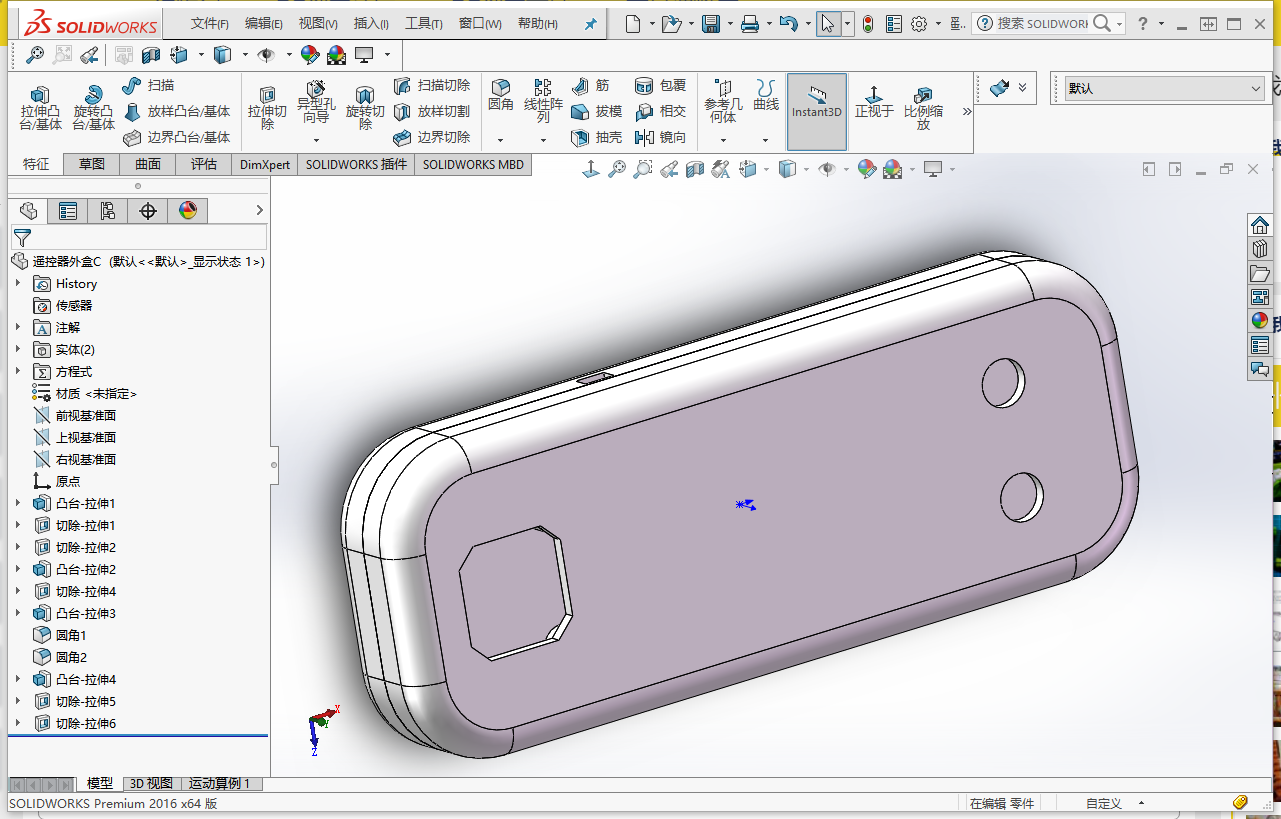Select Lofted Boss/Base (放样凸台/基体)
This screenshot has width=1281, height=819.
click(176, 112)
